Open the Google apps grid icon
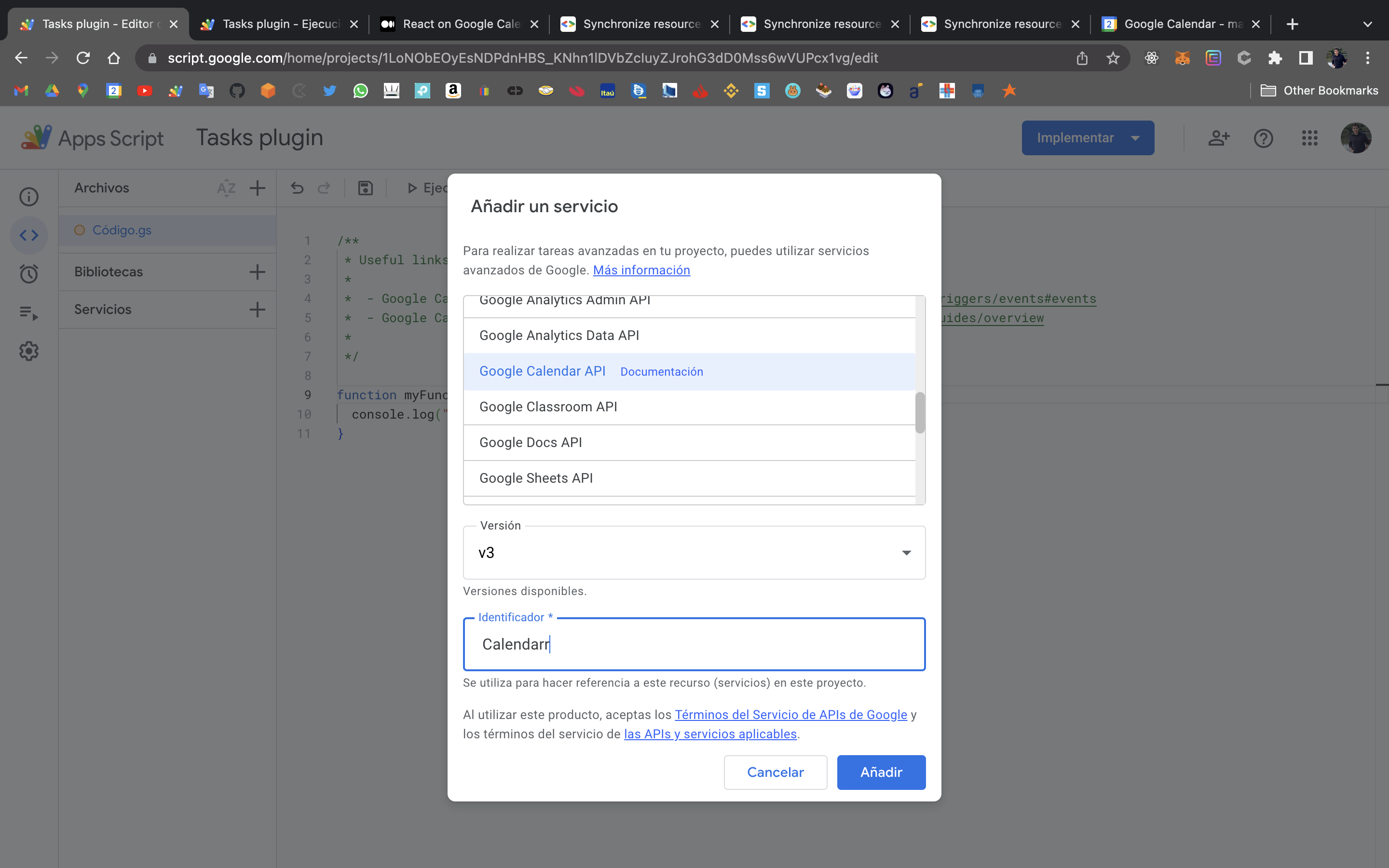The width and height of the screenshot is (1389, 868). click(1310, 138)
